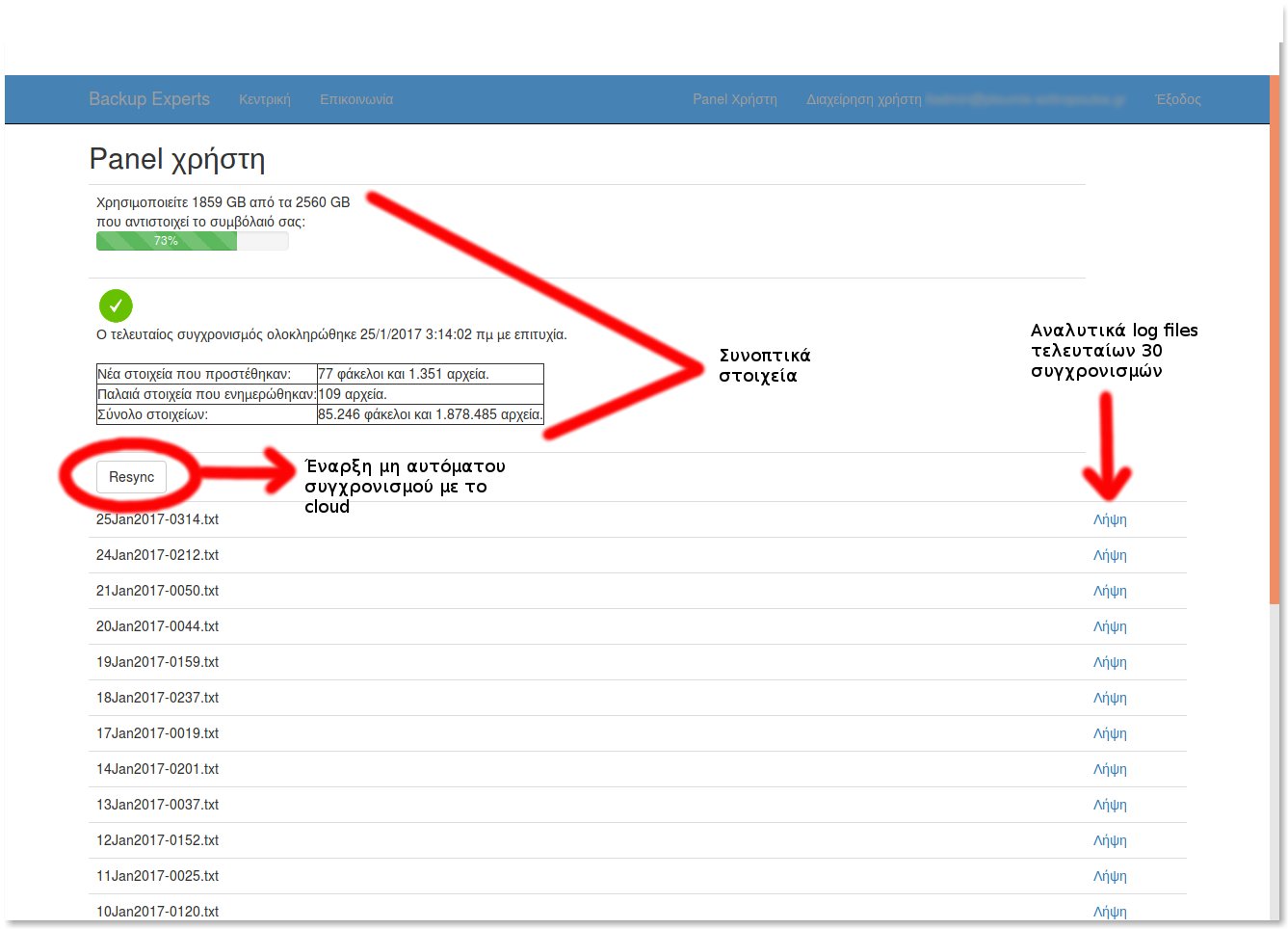Select the 18Jan2017-0237.txt file name
Viewport: 1288px width, 929px height.
(157, 698)
